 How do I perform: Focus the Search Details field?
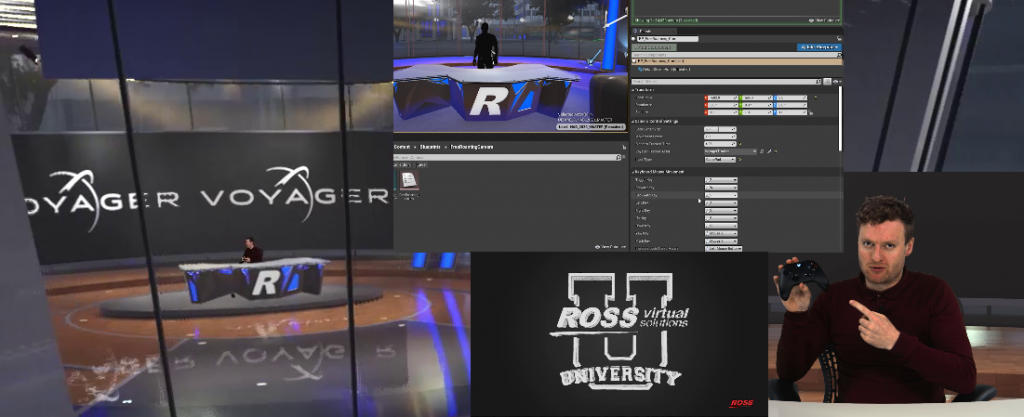click(x=726, y=82)
